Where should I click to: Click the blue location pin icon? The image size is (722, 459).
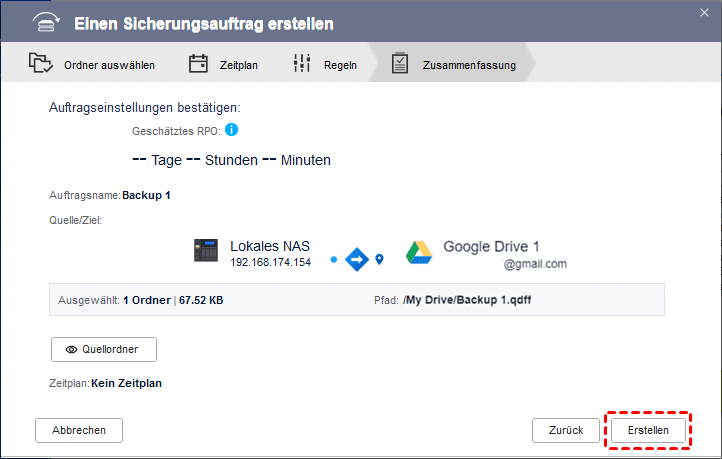pos(380,260)
